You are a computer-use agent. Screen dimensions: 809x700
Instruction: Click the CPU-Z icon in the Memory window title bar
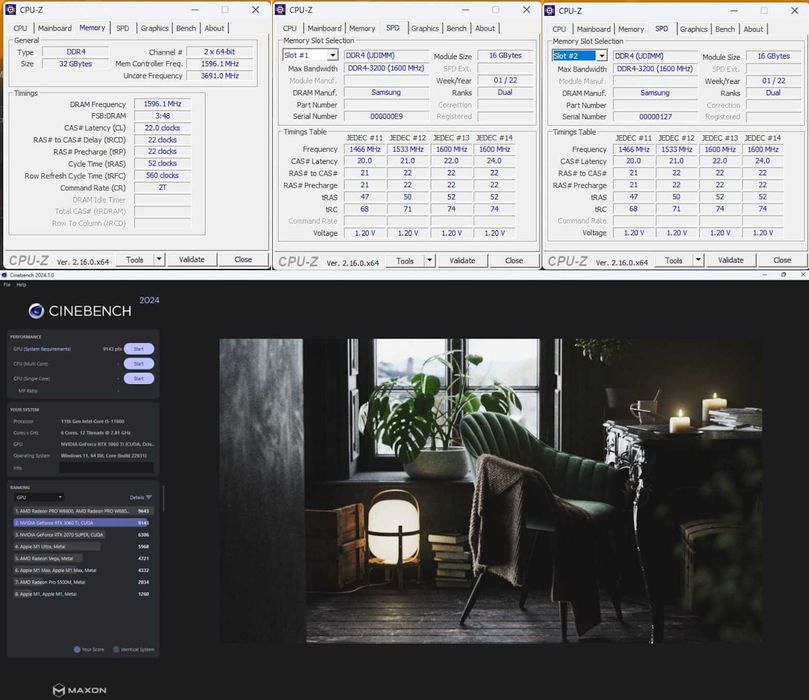pyautogui.click(x=10, y=10)
